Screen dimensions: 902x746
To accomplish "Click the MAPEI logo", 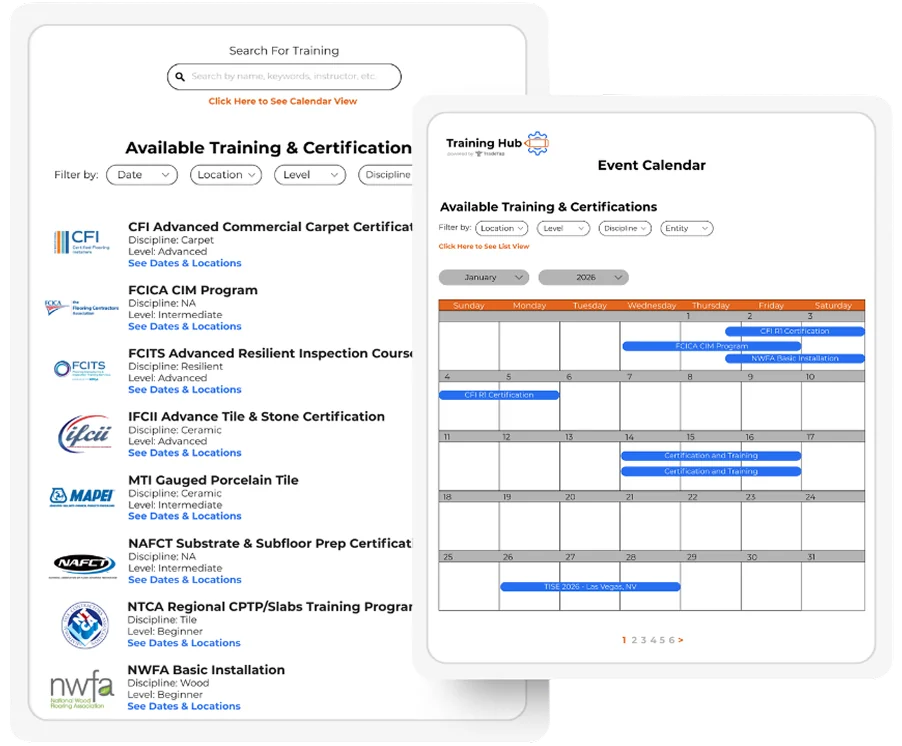I will [82, 497].
